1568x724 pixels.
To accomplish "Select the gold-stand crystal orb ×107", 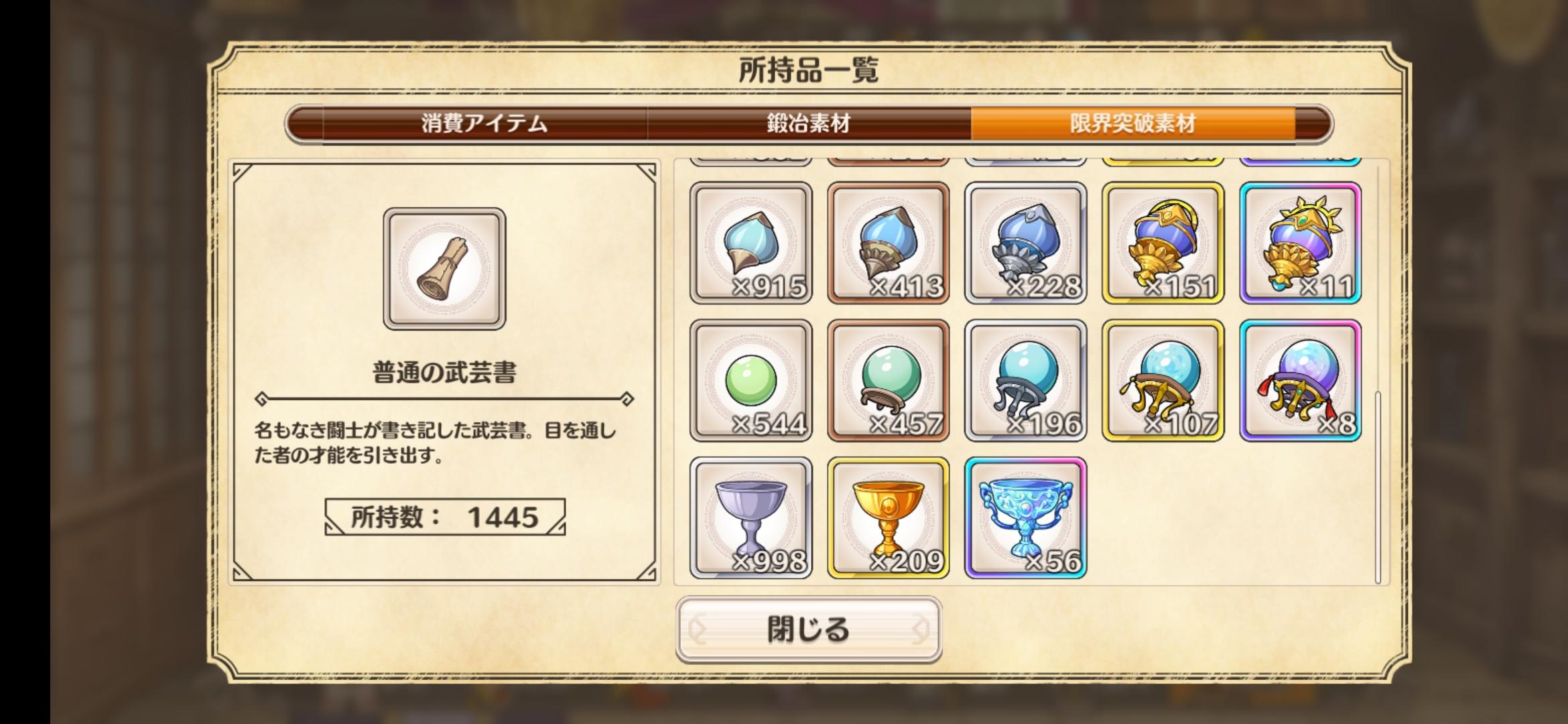I will 1163,380.
